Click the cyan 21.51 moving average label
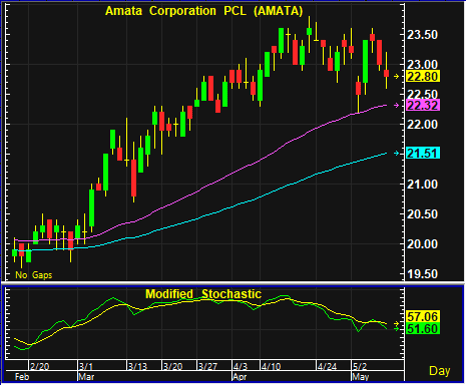Screen dimensions: 466x385 point(423,153)
